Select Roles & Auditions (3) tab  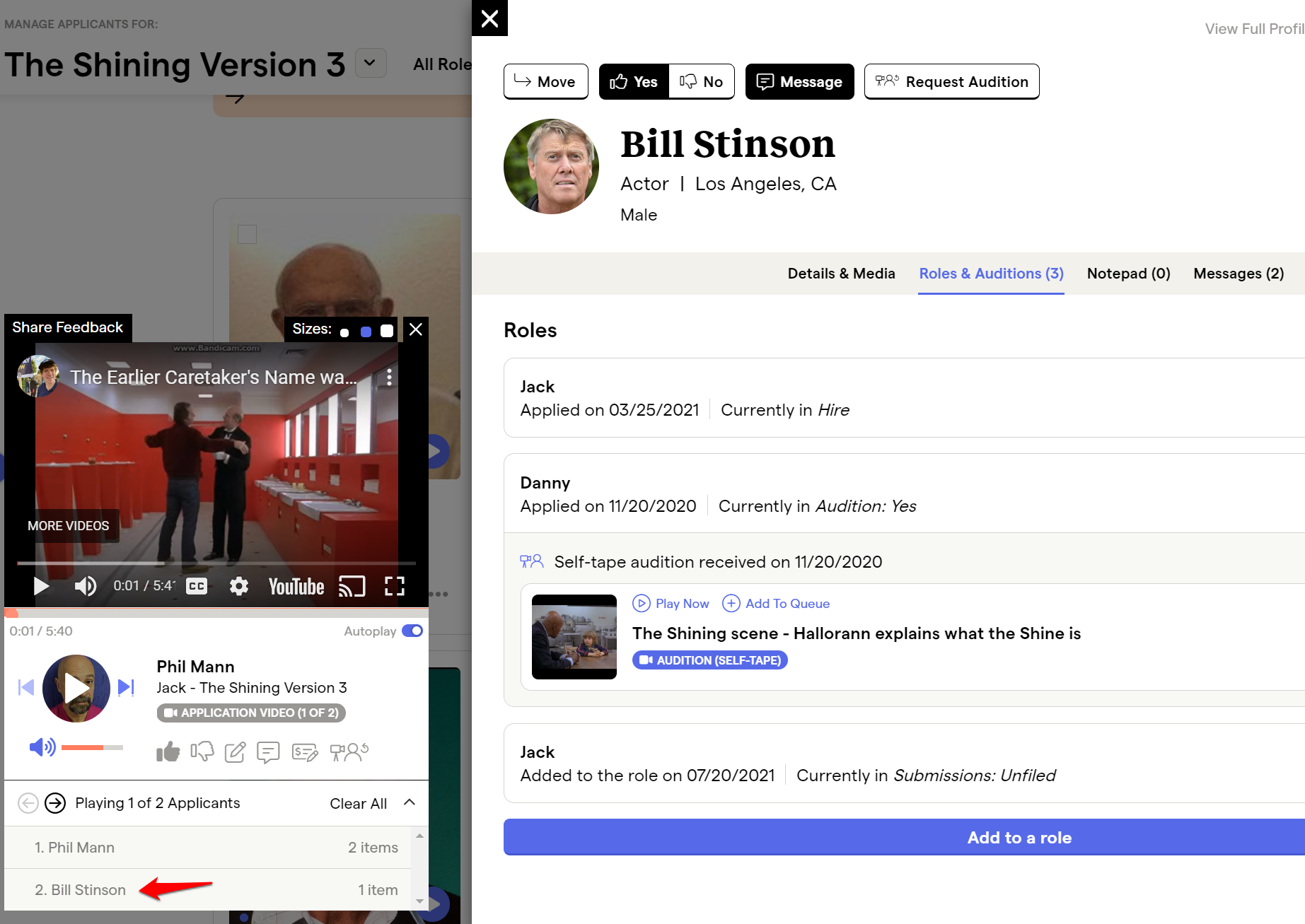click(x=991, y=274)
